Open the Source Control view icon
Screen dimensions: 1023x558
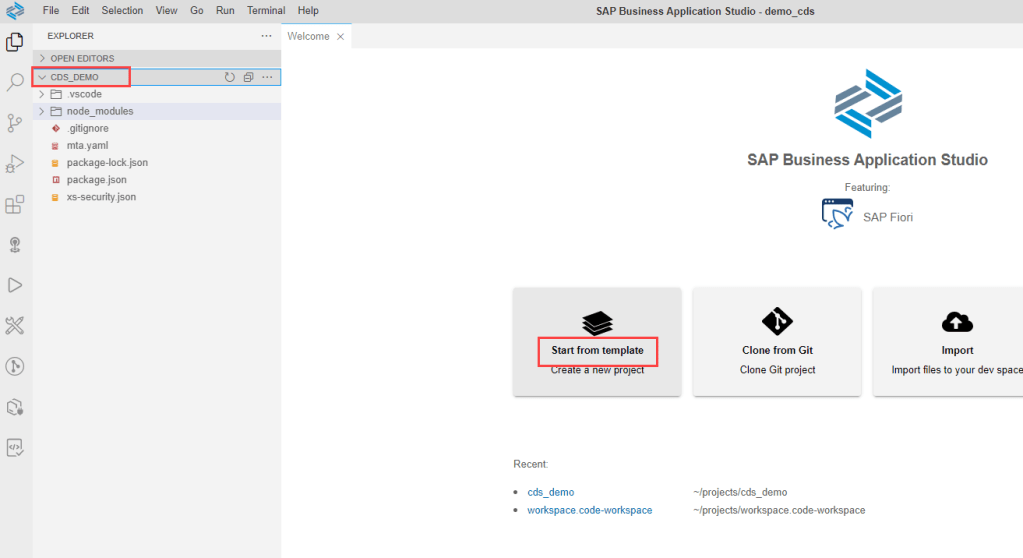pos(15,123)
